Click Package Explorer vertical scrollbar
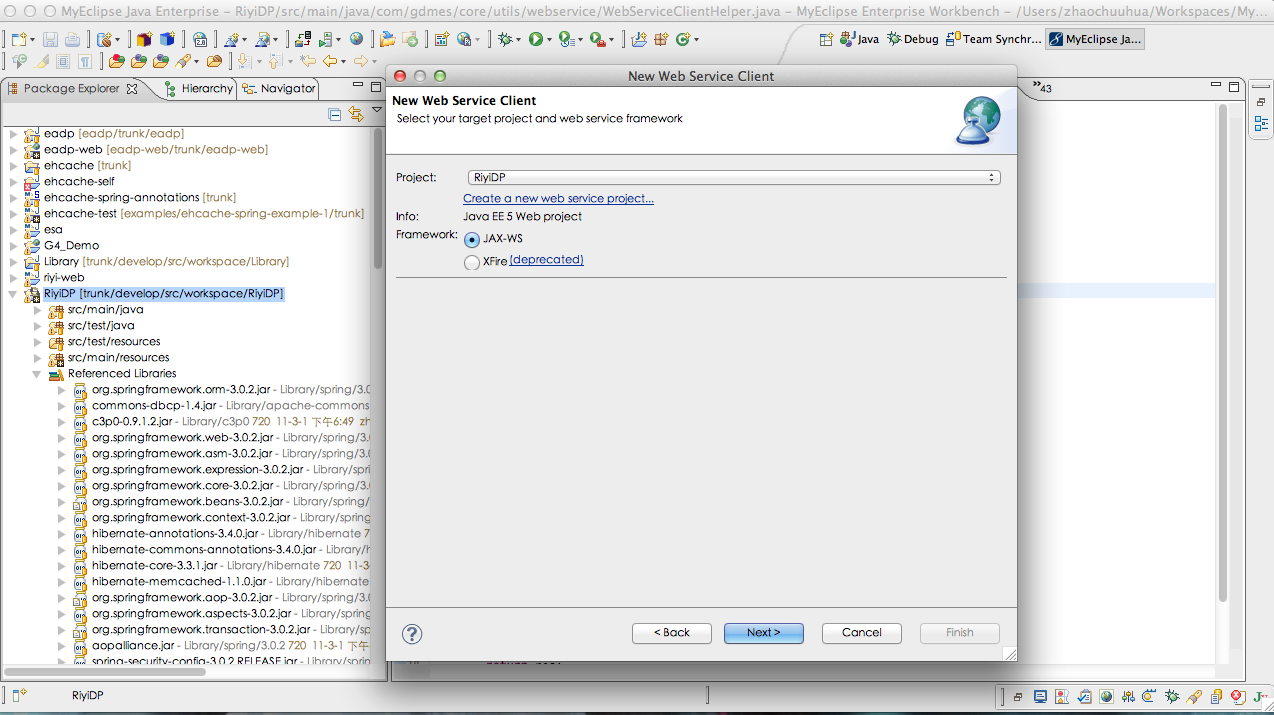The height and width of the screenshot is (715, 1274). (378, 200)
